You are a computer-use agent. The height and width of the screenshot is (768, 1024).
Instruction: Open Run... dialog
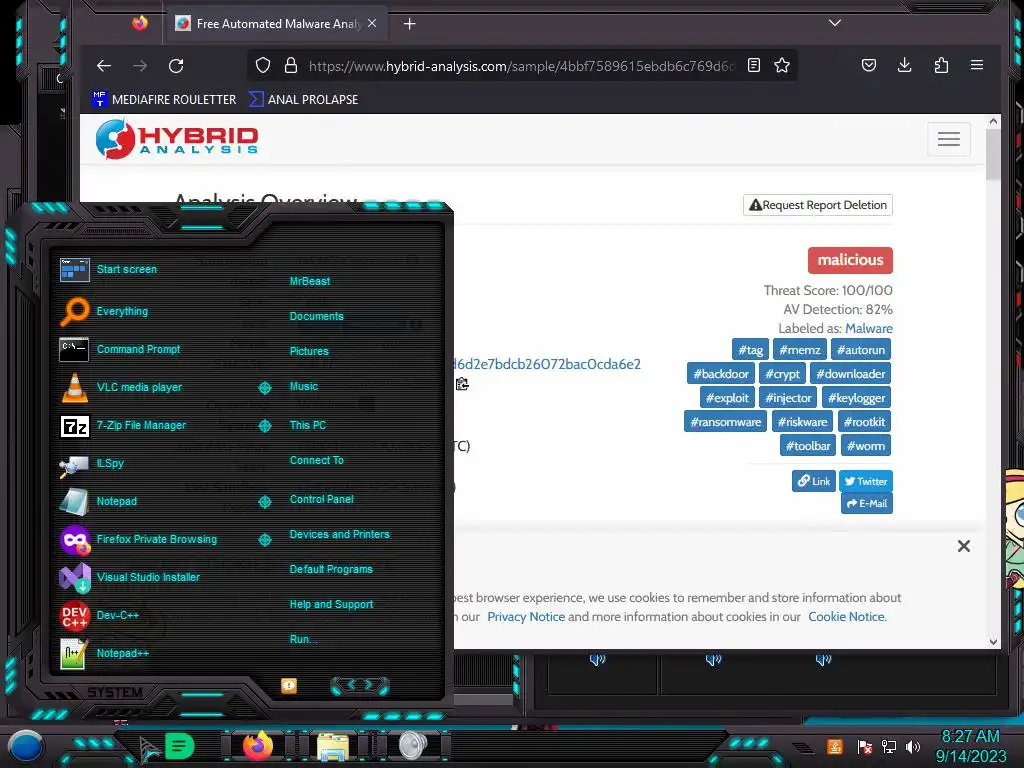pyautogui.click(x=303, y=639)
